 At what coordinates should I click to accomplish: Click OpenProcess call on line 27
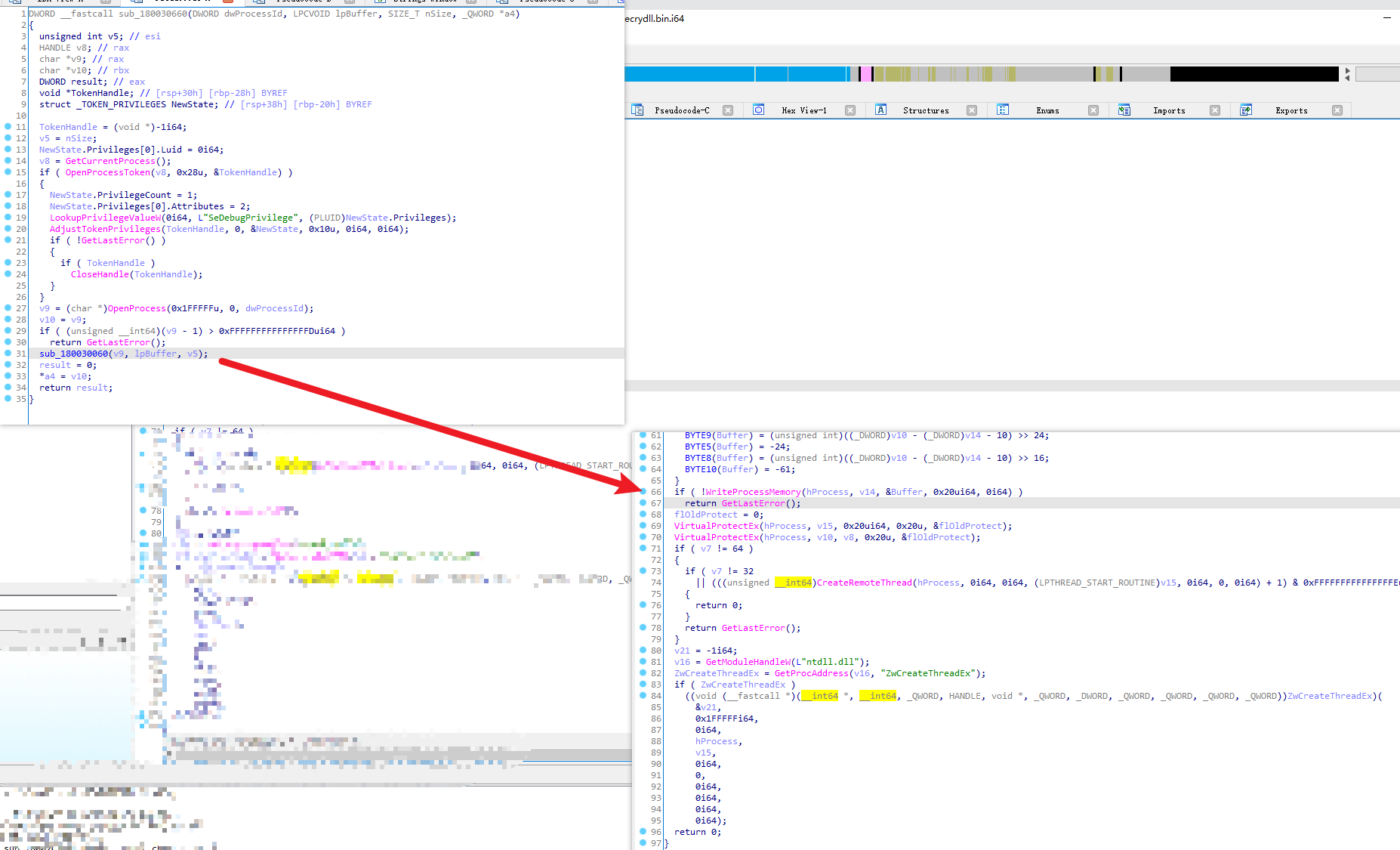[137, 308]
